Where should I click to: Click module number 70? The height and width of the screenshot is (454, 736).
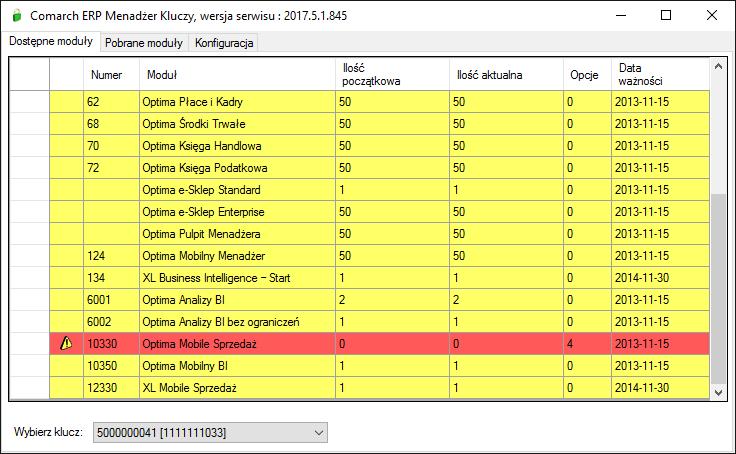[111, 146]
